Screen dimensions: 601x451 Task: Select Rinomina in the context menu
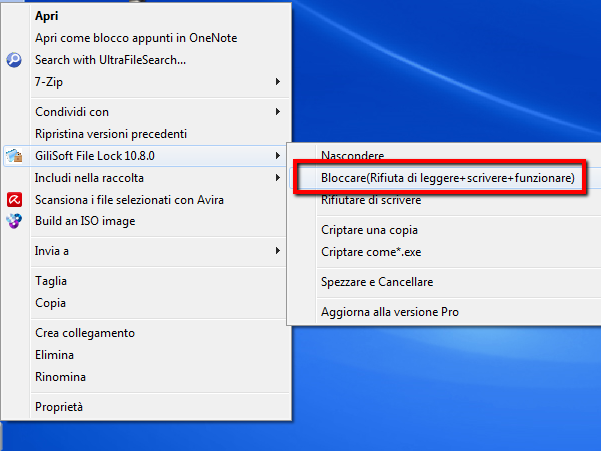60,377
